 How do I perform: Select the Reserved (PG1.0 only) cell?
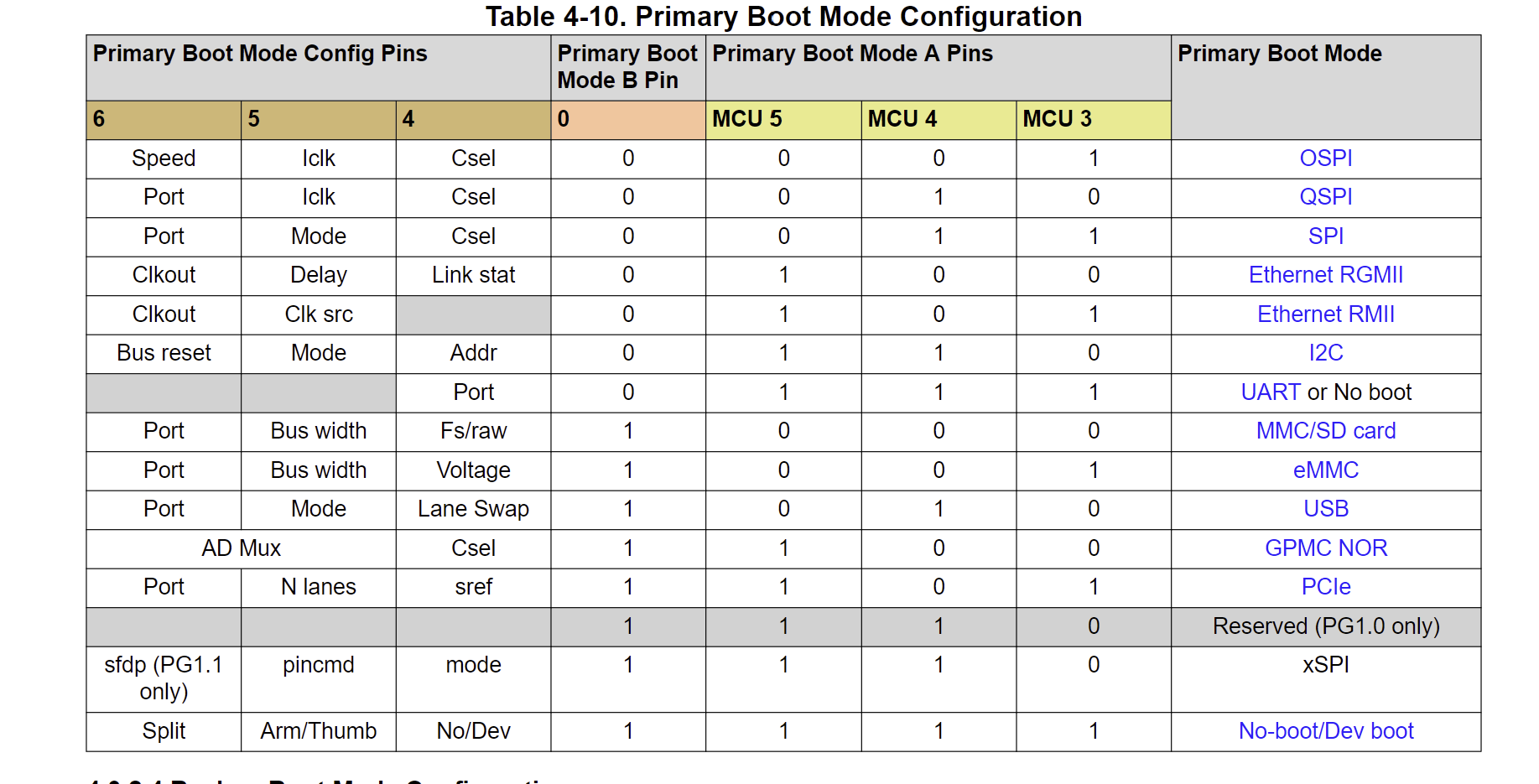(x=1325, y=626)
